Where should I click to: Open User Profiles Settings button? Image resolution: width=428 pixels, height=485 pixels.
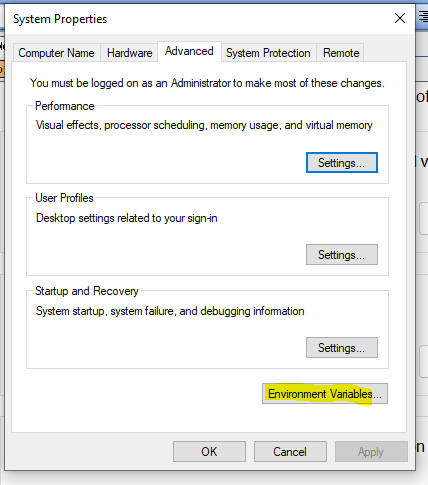[342, 255]
